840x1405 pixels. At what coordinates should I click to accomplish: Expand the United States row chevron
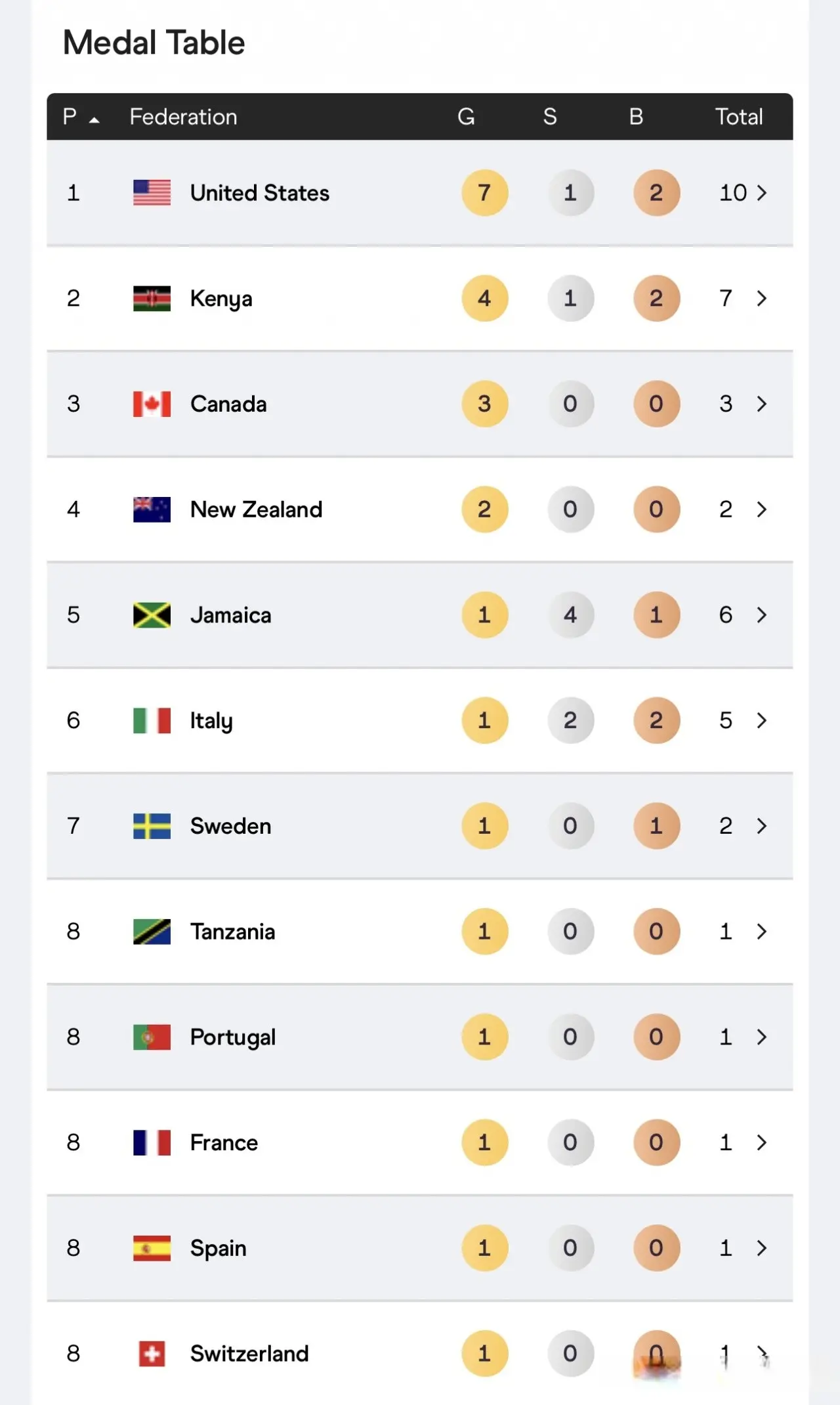pyautogui.click(x=761, y=192)
